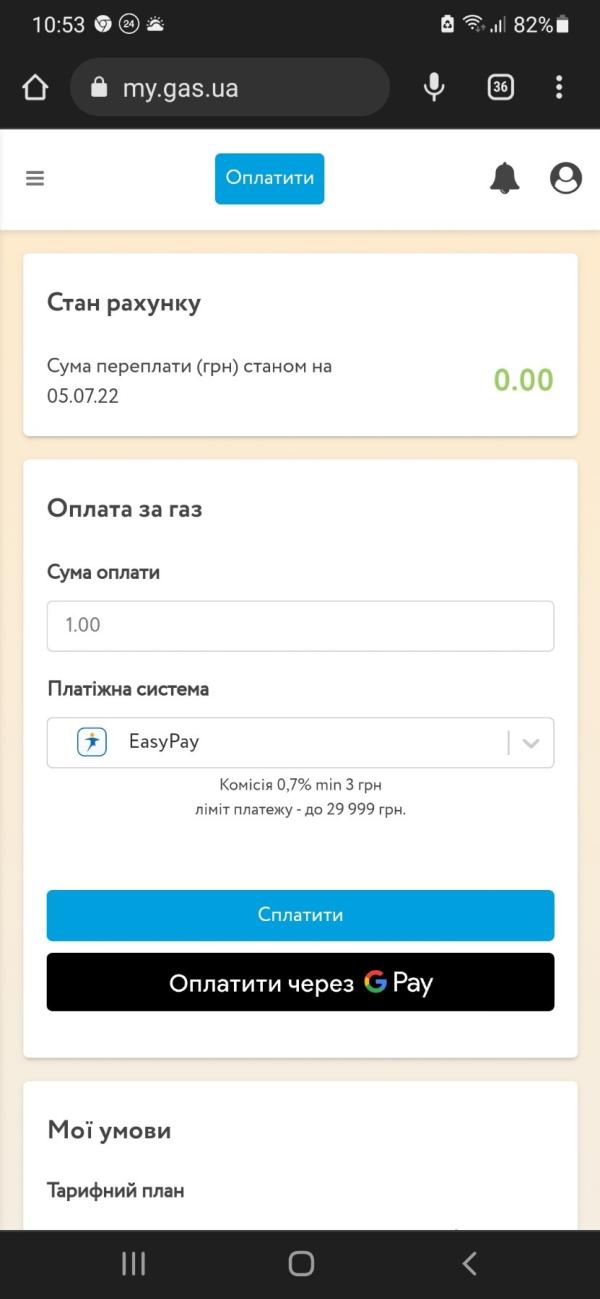Tap the browser home icon
The height and width of the screenshot is (1299, 600).
tap(35, 88)
